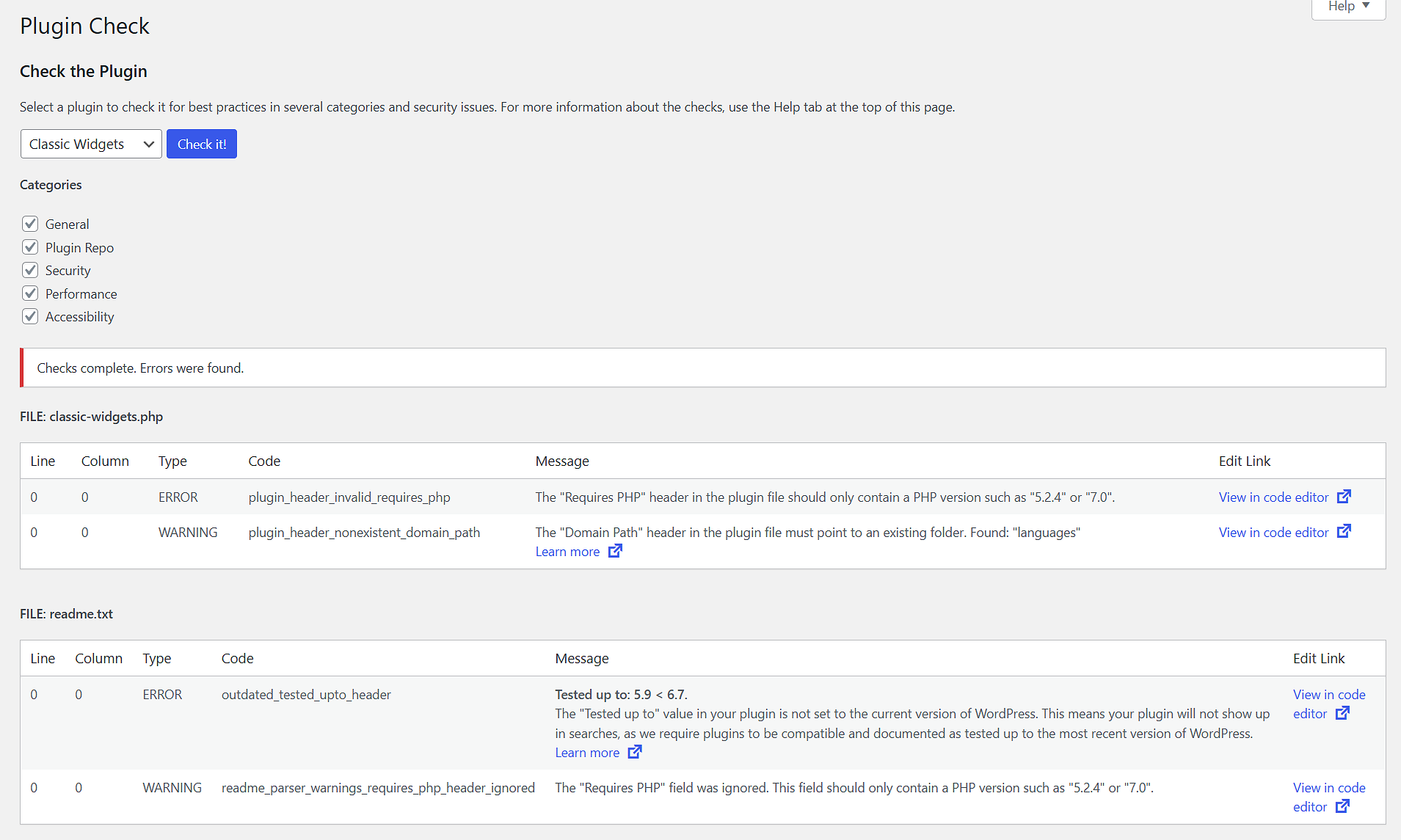Image resolution: width=1401 pixels, height=840 pixels.
Task: Expand the Help panel at top right
Action: [x=1347, y=6]
